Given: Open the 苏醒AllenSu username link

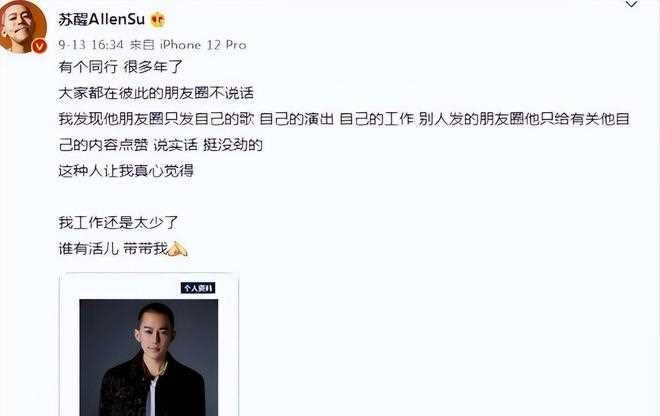Looking at the screenshot, I should [101, 19].
